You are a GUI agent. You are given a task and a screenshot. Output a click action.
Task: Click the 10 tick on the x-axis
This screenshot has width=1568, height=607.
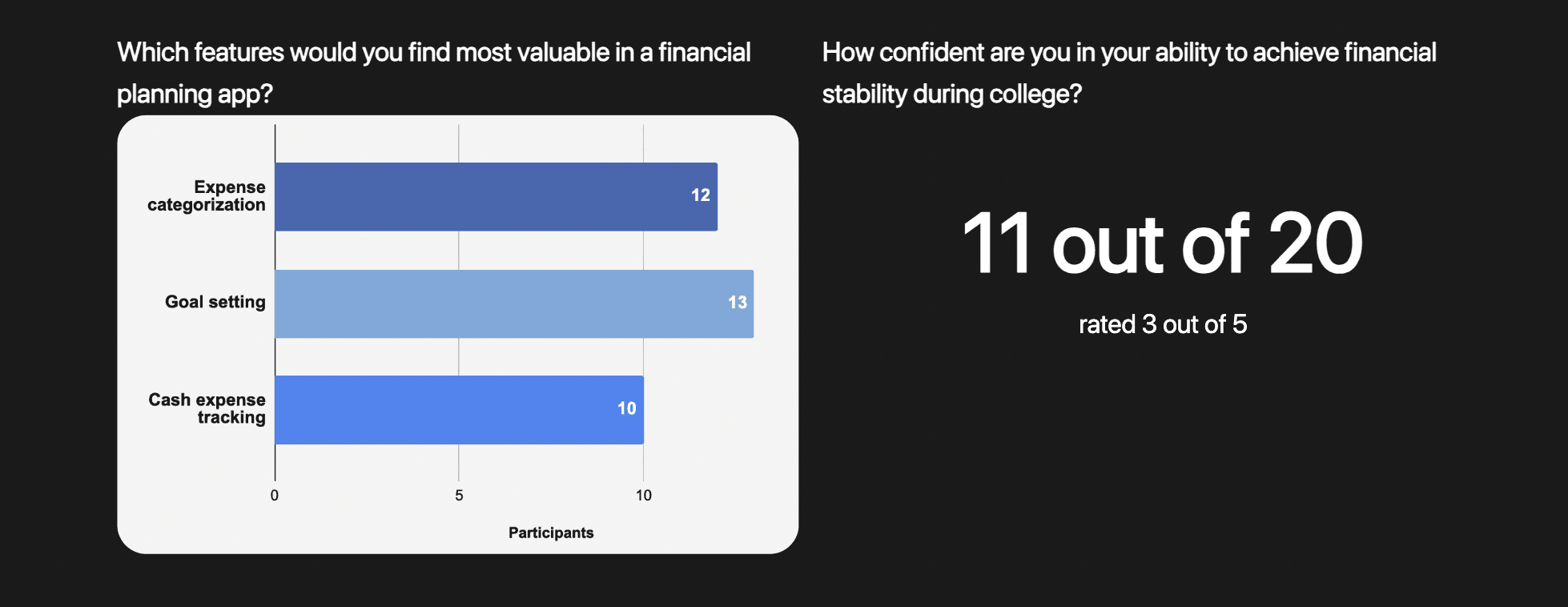[644, 496]
